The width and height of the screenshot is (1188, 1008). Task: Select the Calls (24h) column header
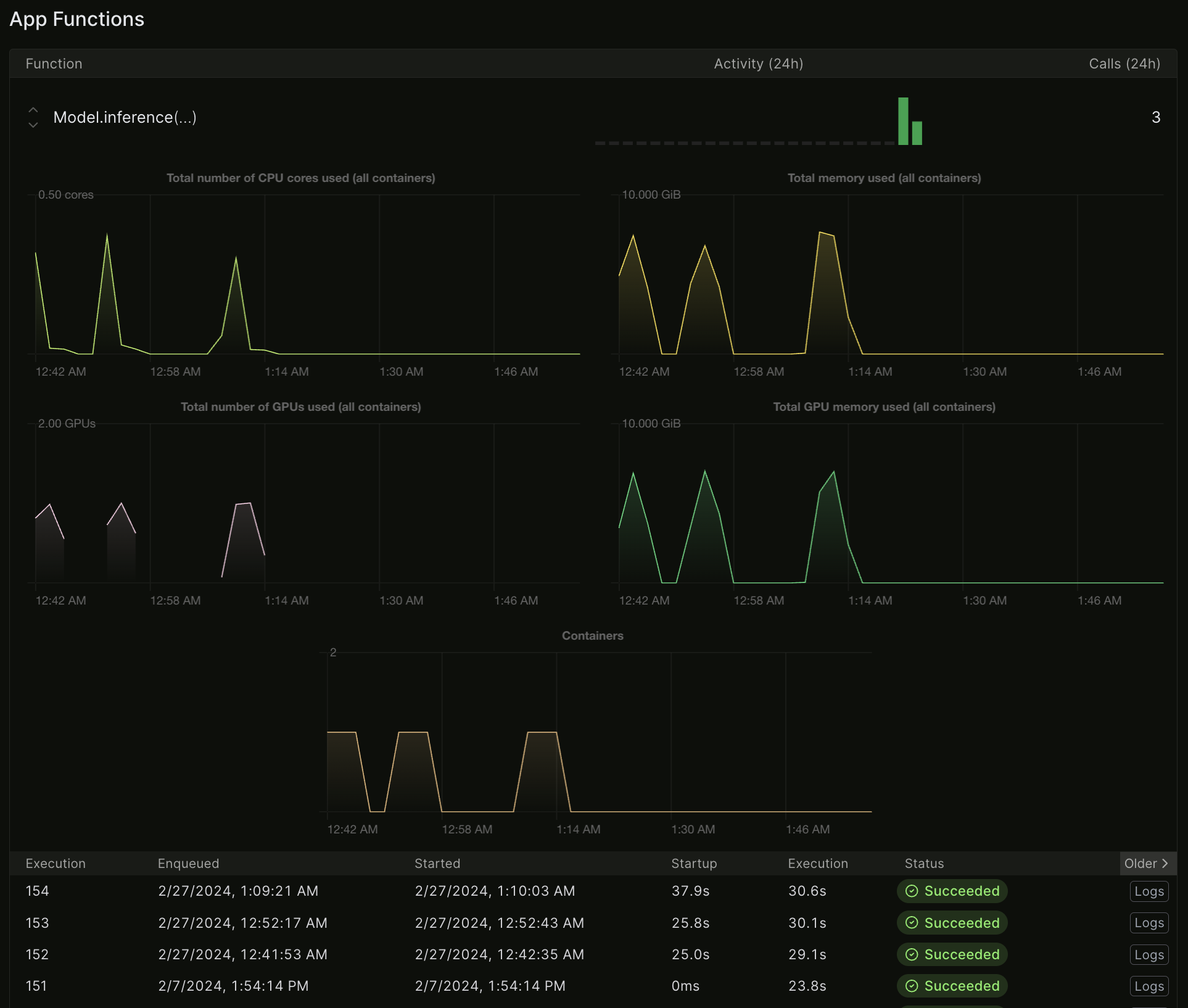[x=1124, y=64]
